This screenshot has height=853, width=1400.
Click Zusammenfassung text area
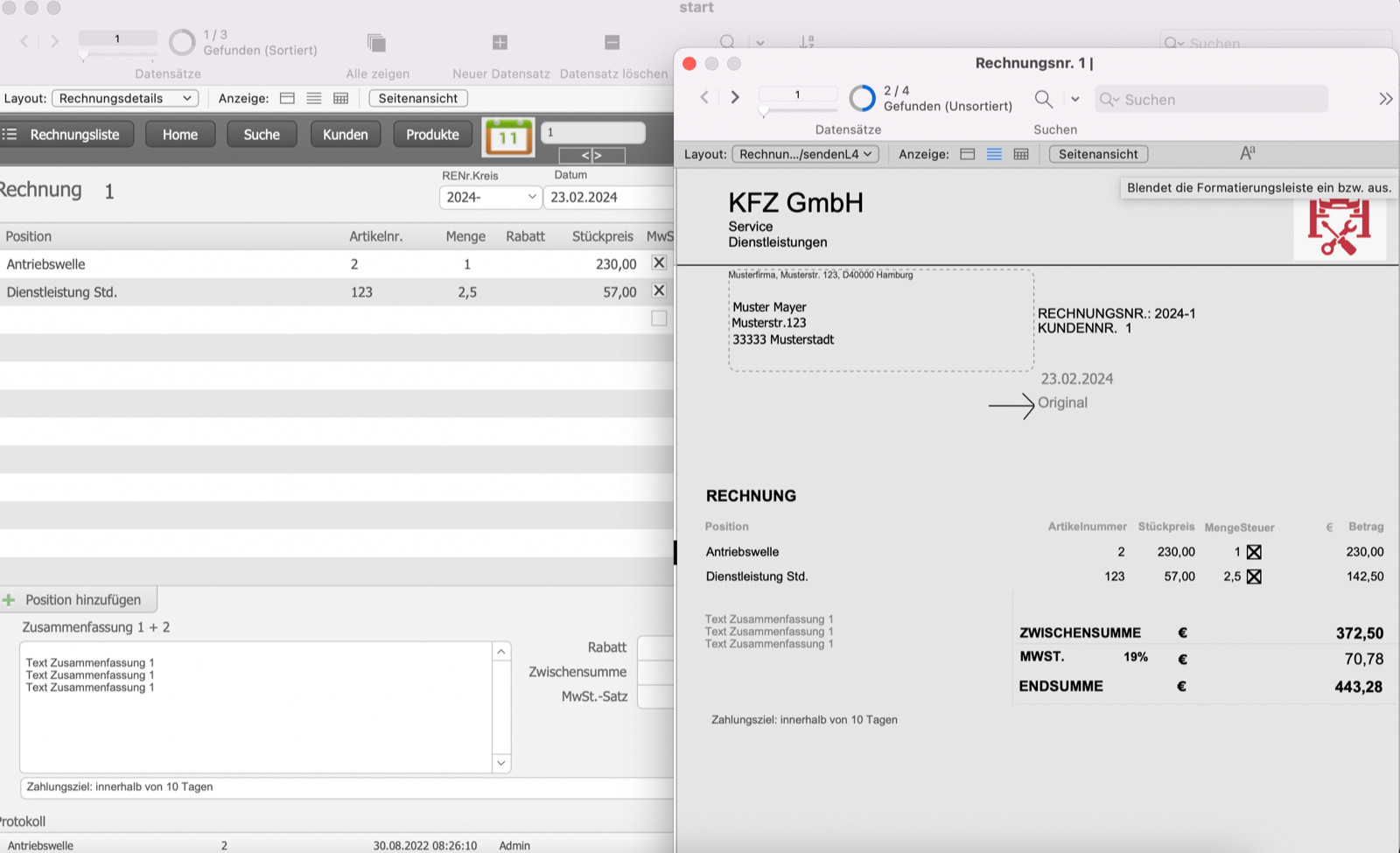click(255, 707)
